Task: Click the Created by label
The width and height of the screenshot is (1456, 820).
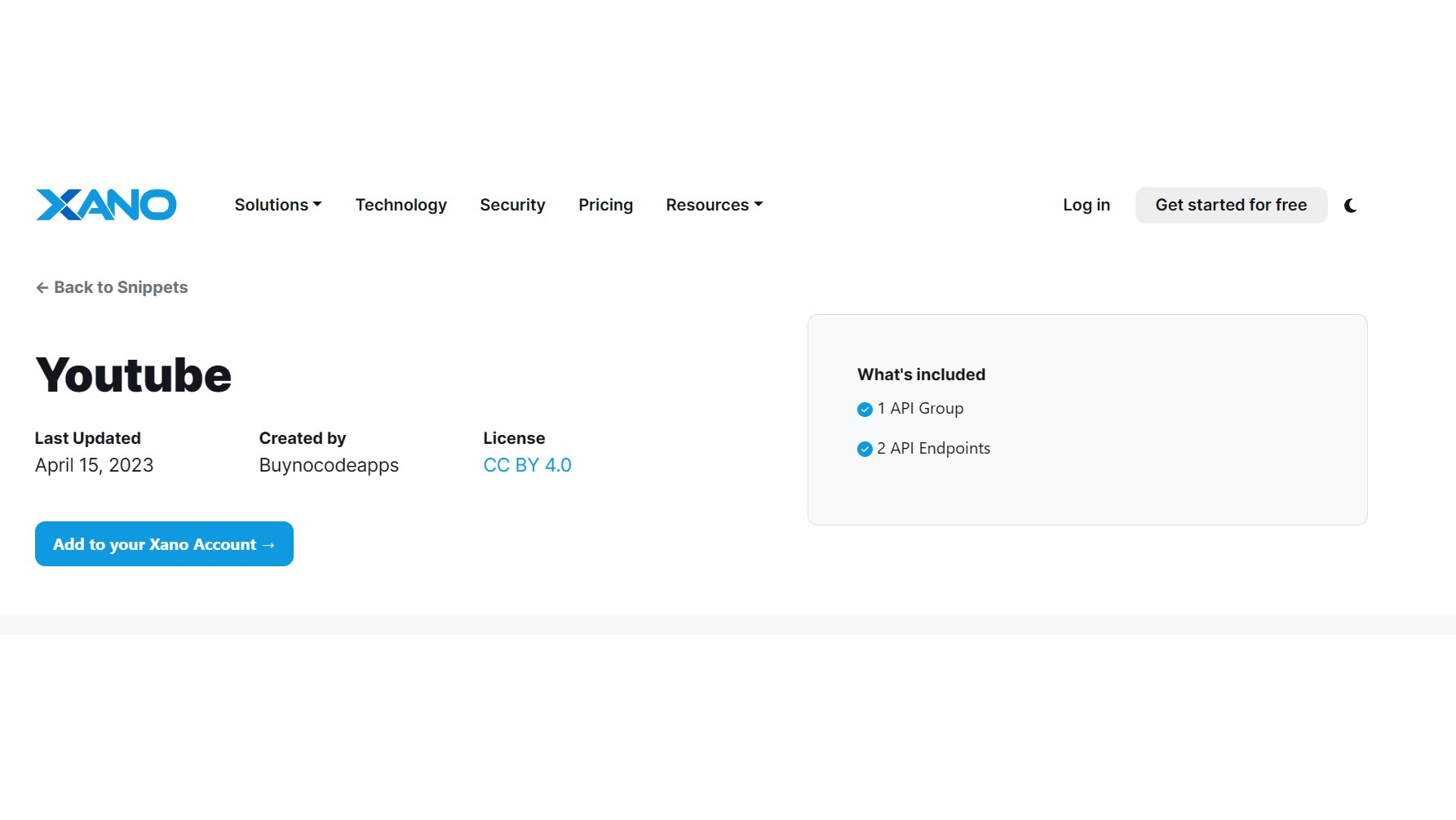Action: [303, 438]
